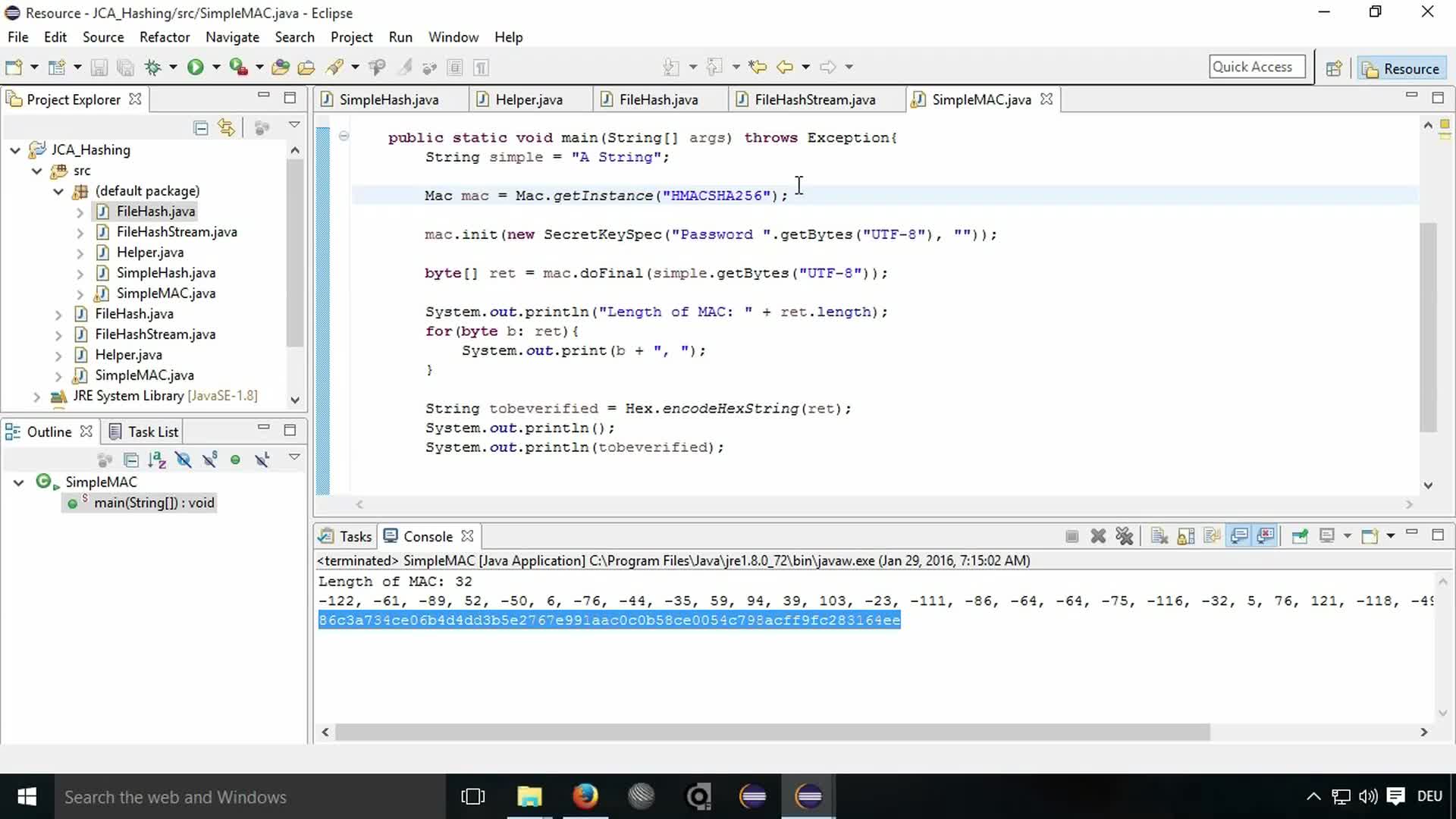1456x819 pixels.
Task: Run the SimpleMAC application
Action: pyautogui.click(x=196, y=67)
